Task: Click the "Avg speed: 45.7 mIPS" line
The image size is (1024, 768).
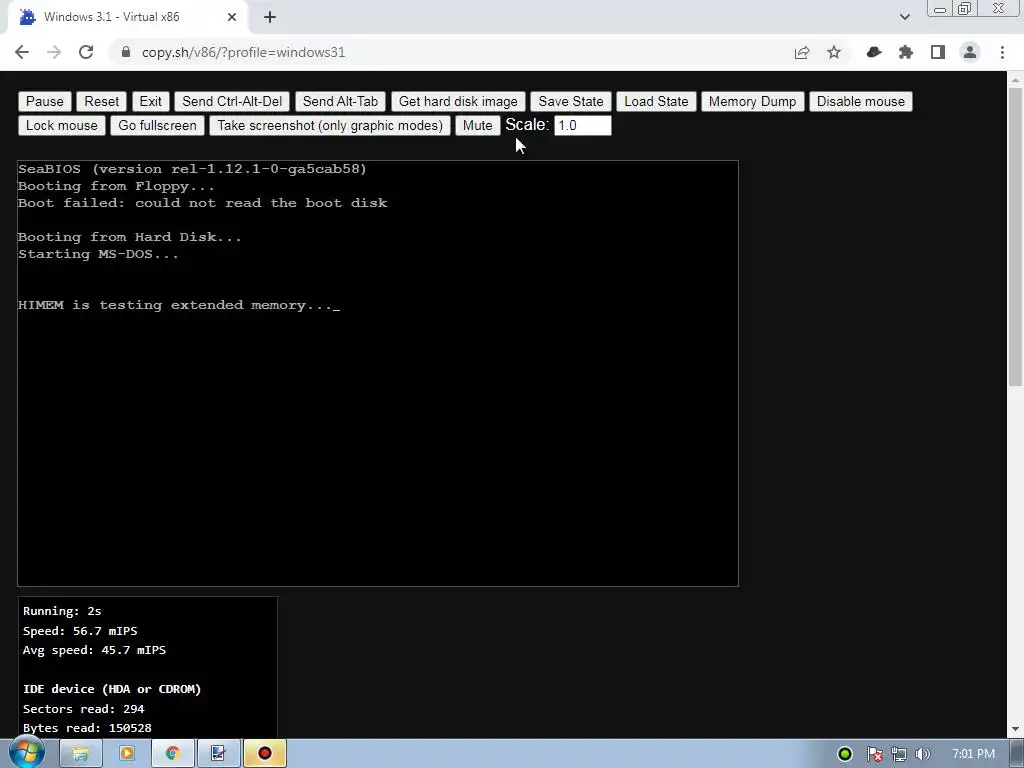Action: click(95, 650)
